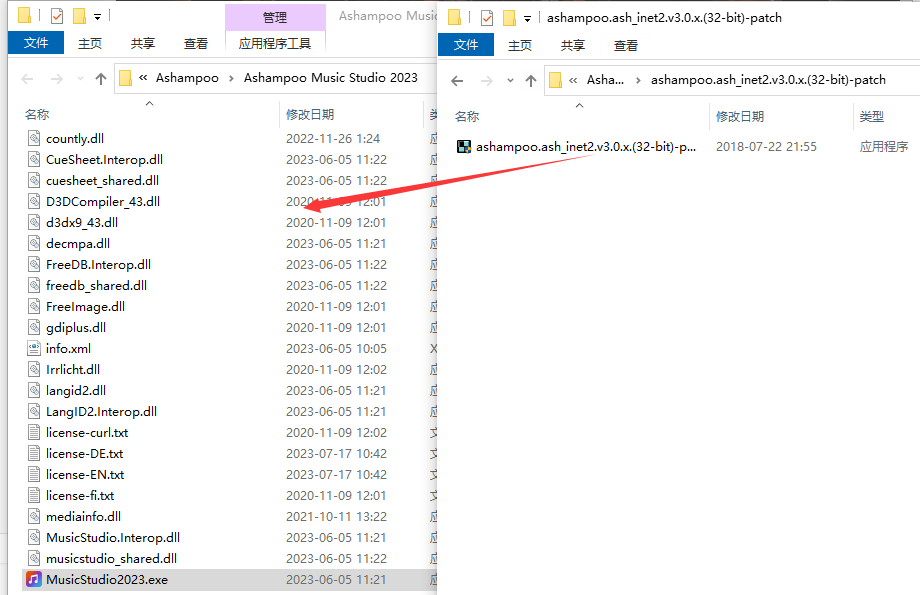Switch to 查看 tab in patch window
This screenshot has height=595, width=920.
click(625, 45)
